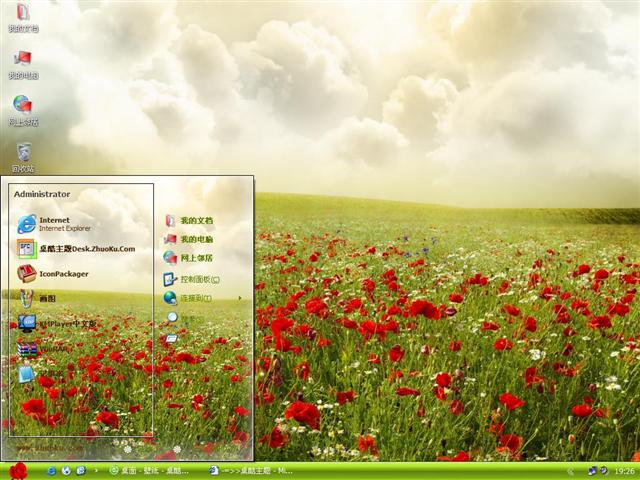Open 我的文档 in Start menu right column
The width and height of the screenshot is (640, 480).
pyautogui.click(x=189, y=220)
